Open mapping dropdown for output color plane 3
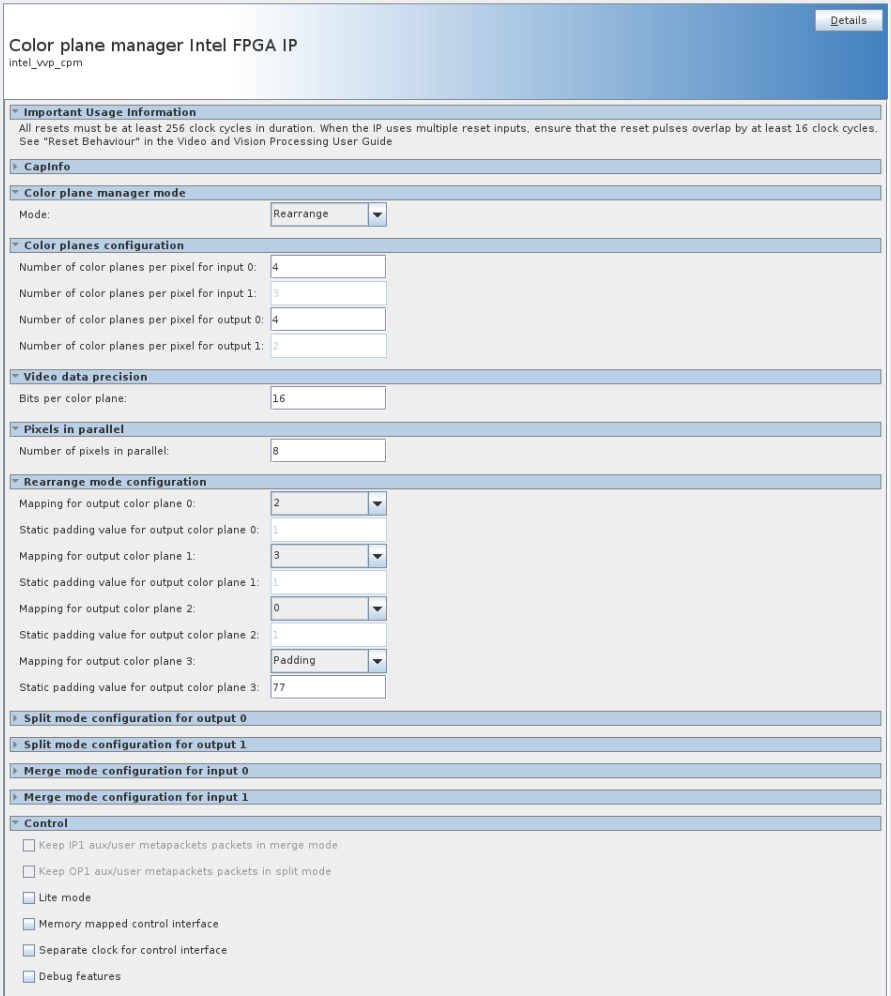Image resolution: width=891 pixels, height=996 pixels. [x=328, y=661]
